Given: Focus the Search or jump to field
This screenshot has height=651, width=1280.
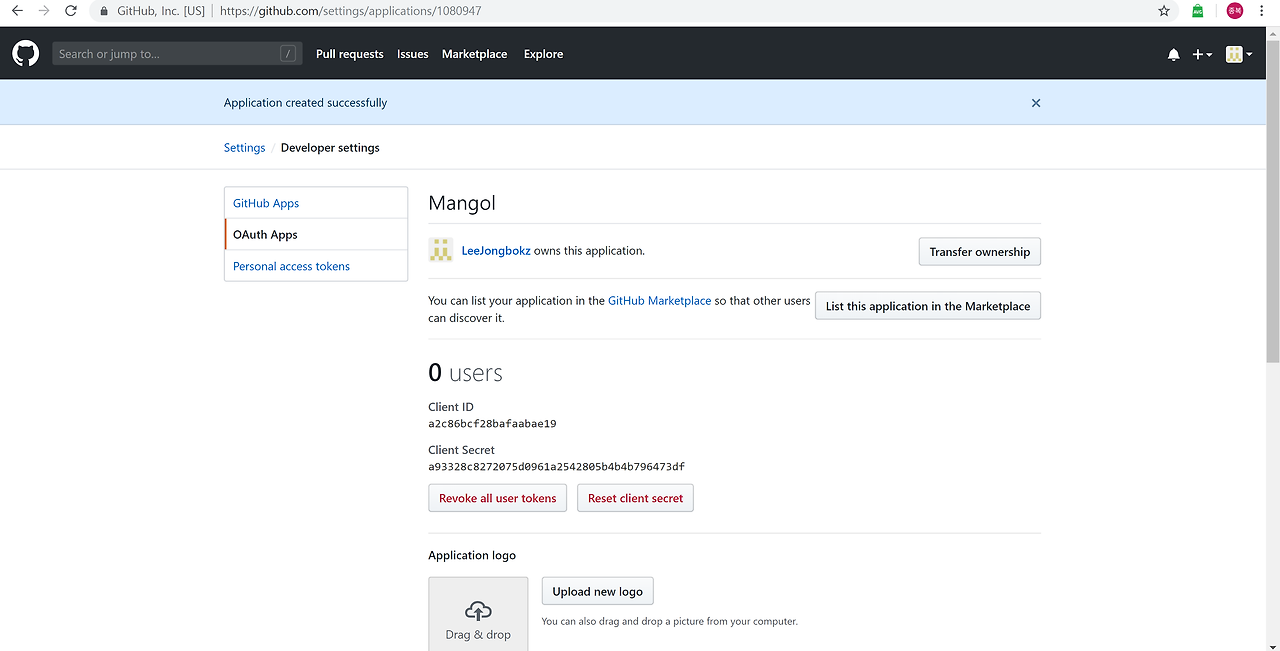Looking at the screenshot, I should click(177, 54).
